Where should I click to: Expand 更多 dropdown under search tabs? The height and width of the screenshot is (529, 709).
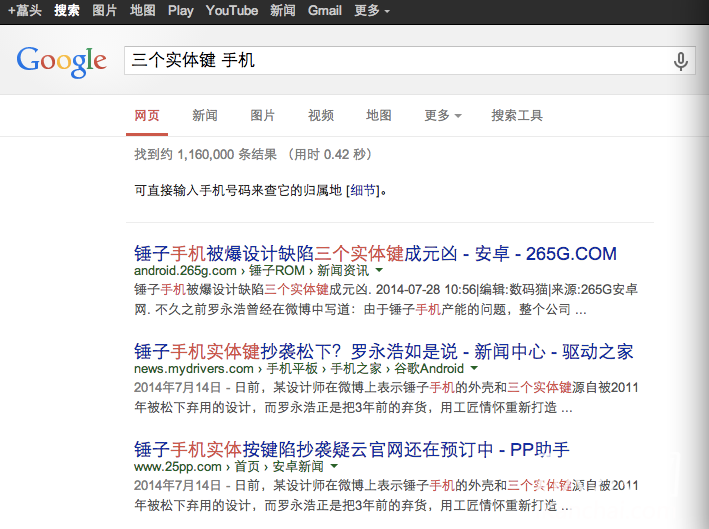pos(442,116)
